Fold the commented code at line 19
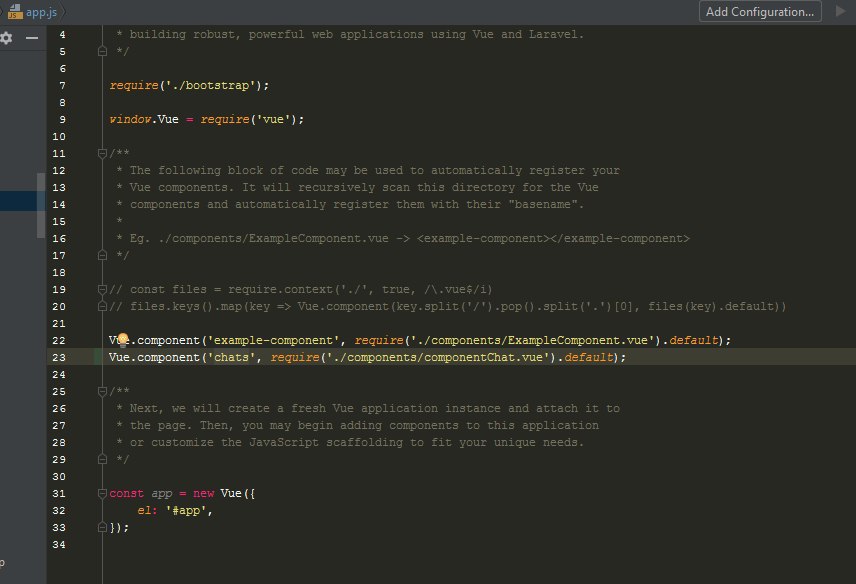Image resolution: width=856 pixels, height=584 pixels. coord(102,289)
